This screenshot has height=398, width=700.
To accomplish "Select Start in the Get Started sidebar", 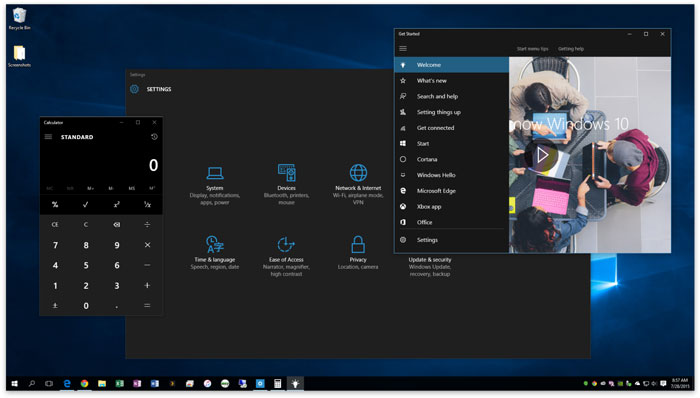I will (451, 144).
